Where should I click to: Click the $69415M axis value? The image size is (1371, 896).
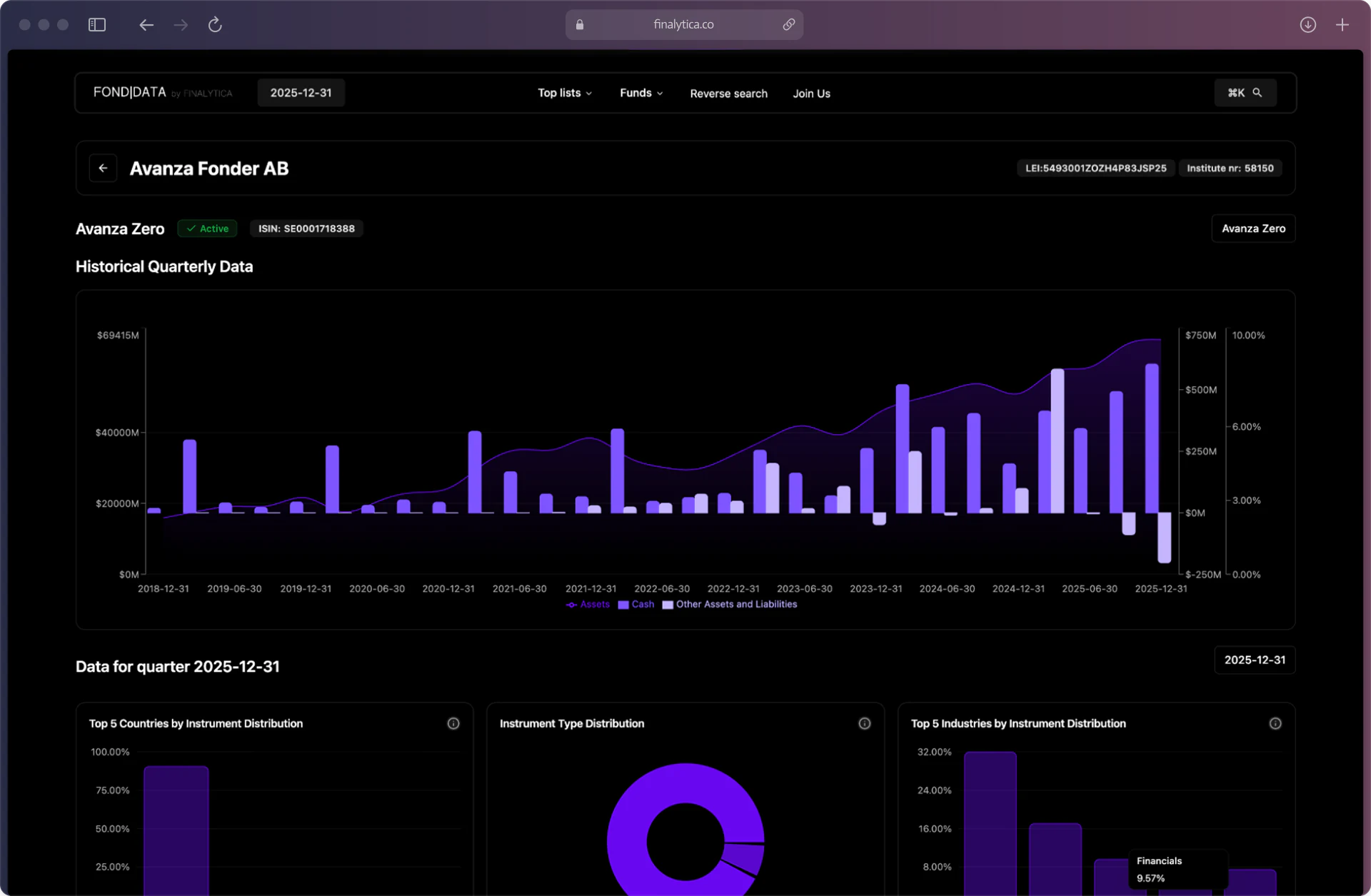118,336
